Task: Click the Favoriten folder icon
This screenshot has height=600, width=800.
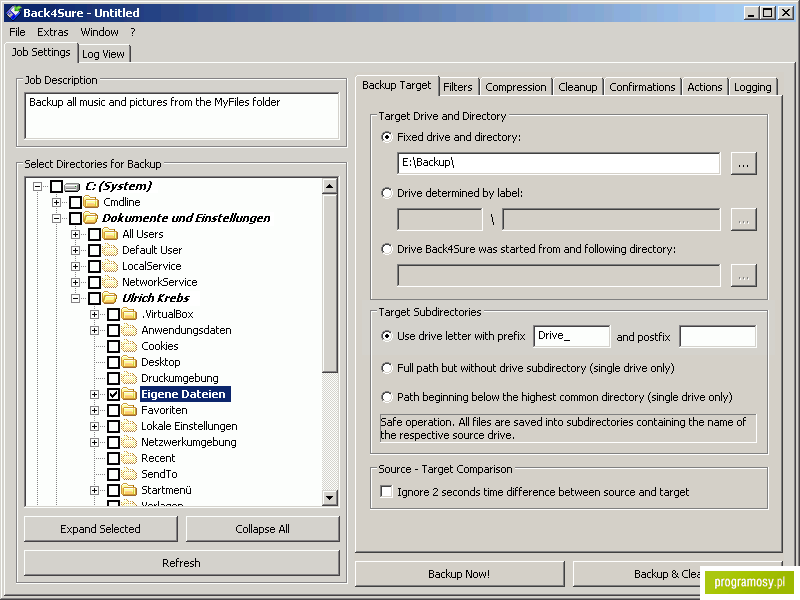Action: pos(130,410)
